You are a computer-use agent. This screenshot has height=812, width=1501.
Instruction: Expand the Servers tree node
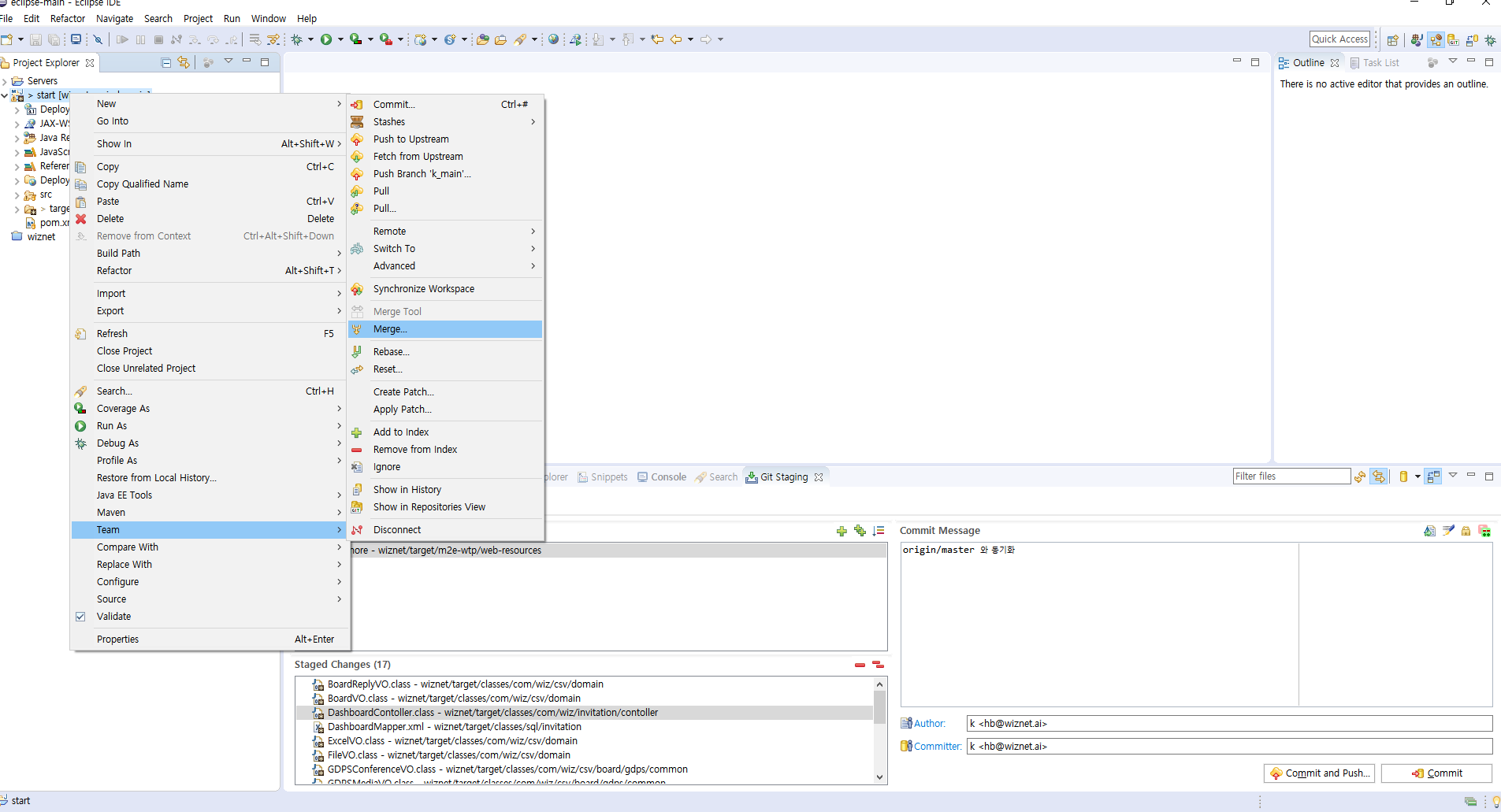pos(5,81)
